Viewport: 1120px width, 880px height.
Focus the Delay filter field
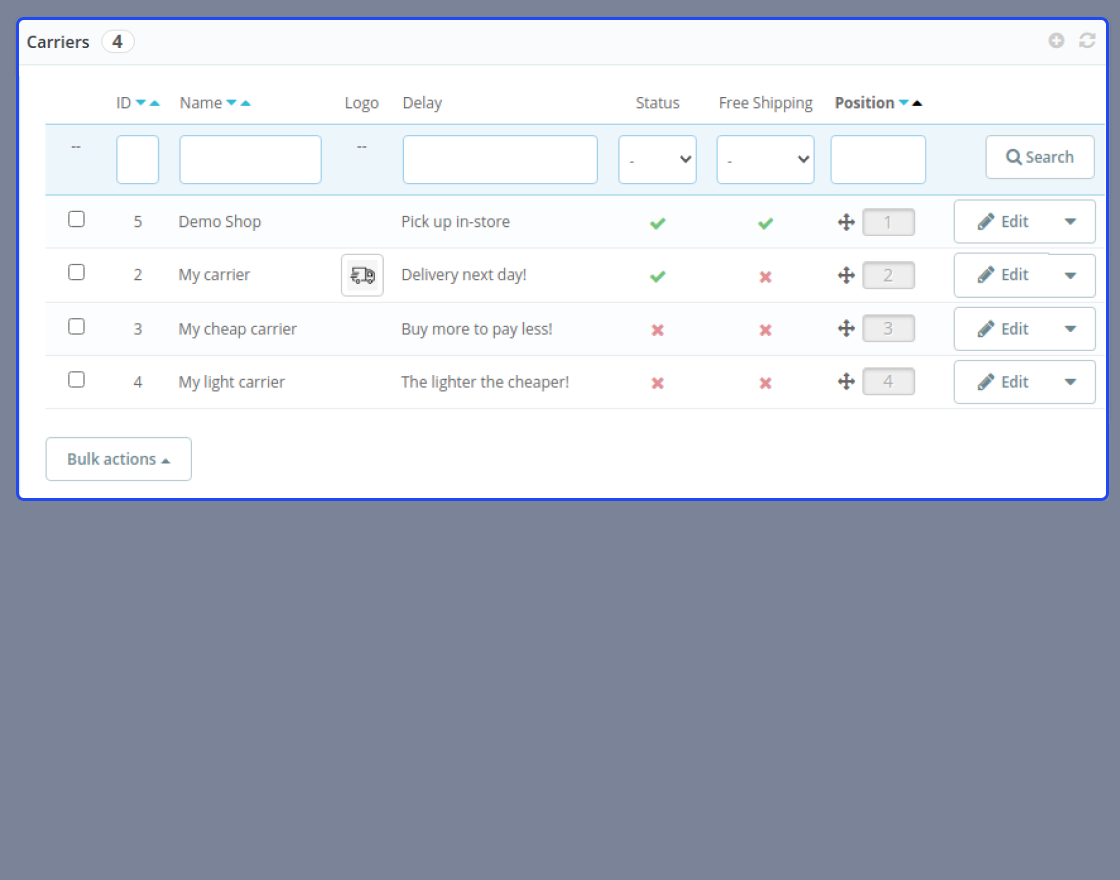pyautogui.click(x=500, y=159)
